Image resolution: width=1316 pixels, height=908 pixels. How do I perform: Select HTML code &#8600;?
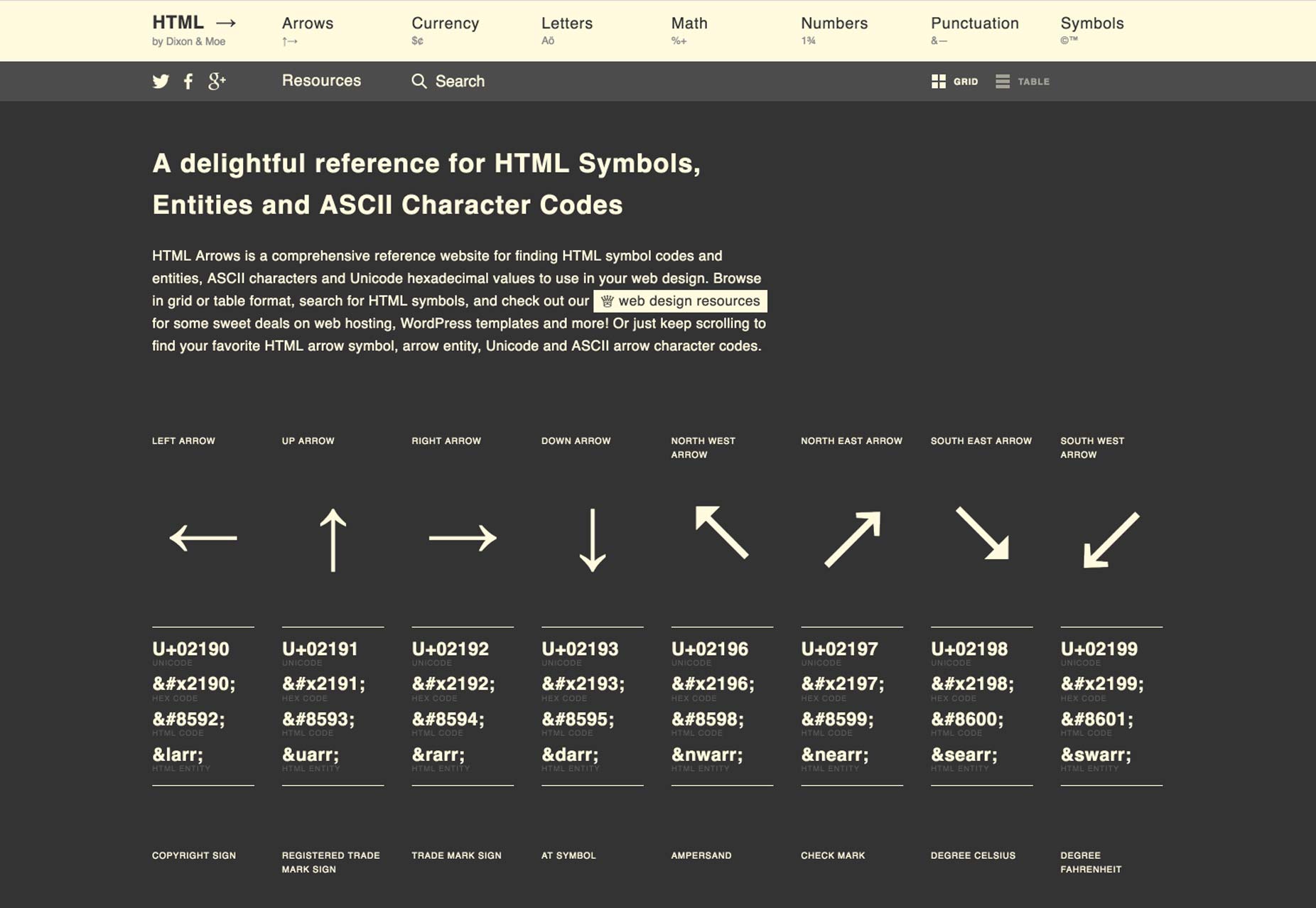click(x=967, y=719)
